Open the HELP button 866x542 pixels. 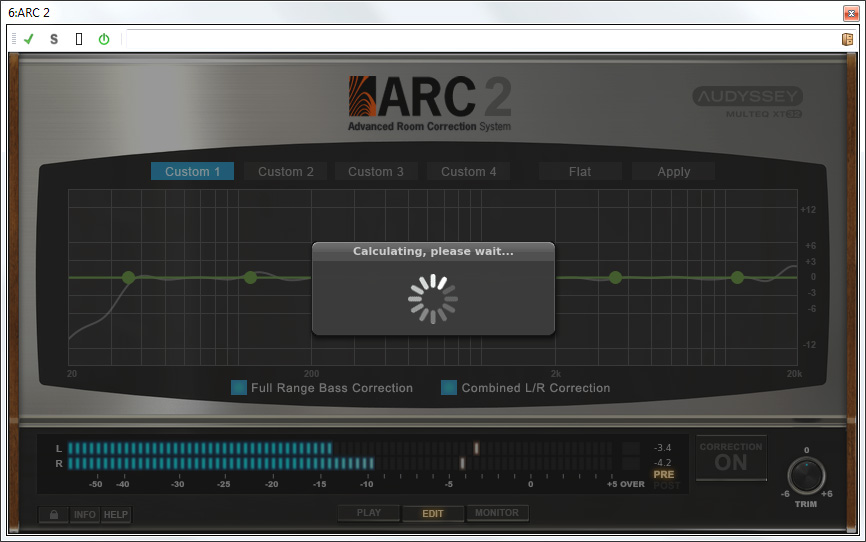coord(116,515)
